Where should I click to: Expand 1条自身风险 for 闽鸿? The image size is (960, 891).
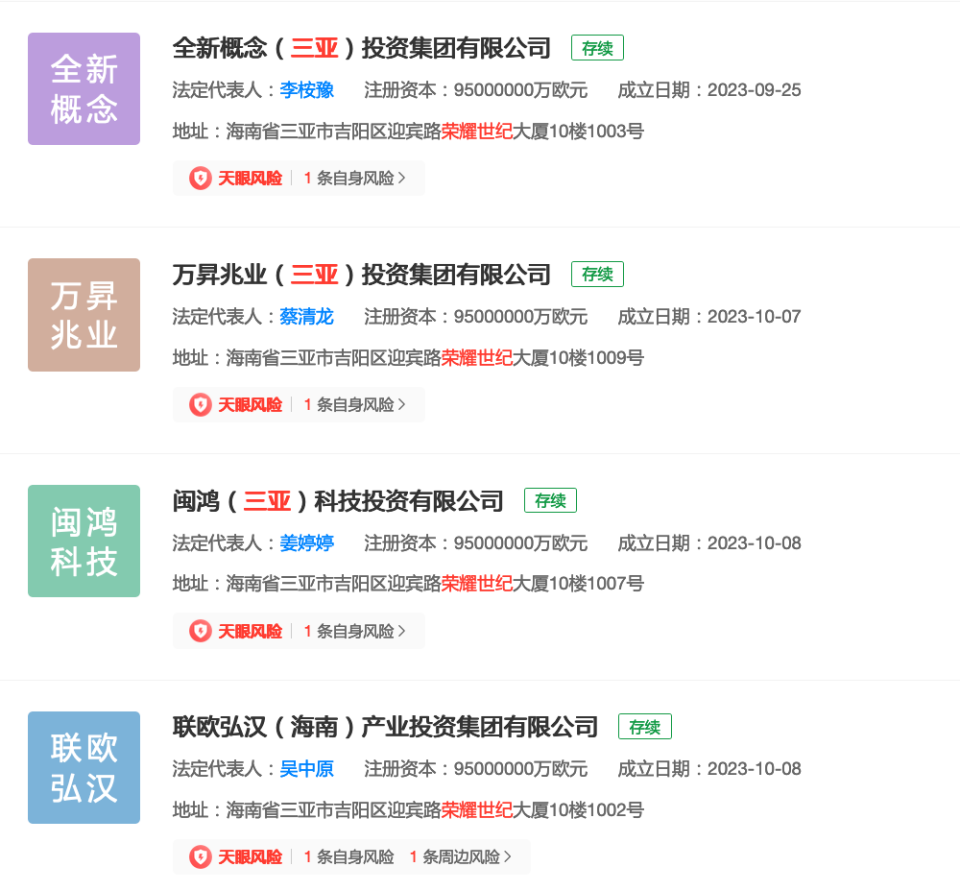coord(354,631)
